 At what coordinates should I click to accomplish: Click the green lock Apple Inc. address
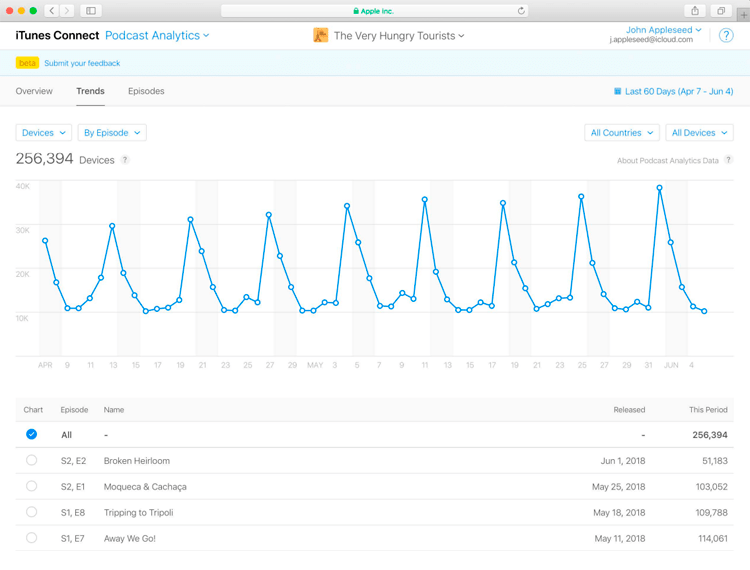(374, 11)
